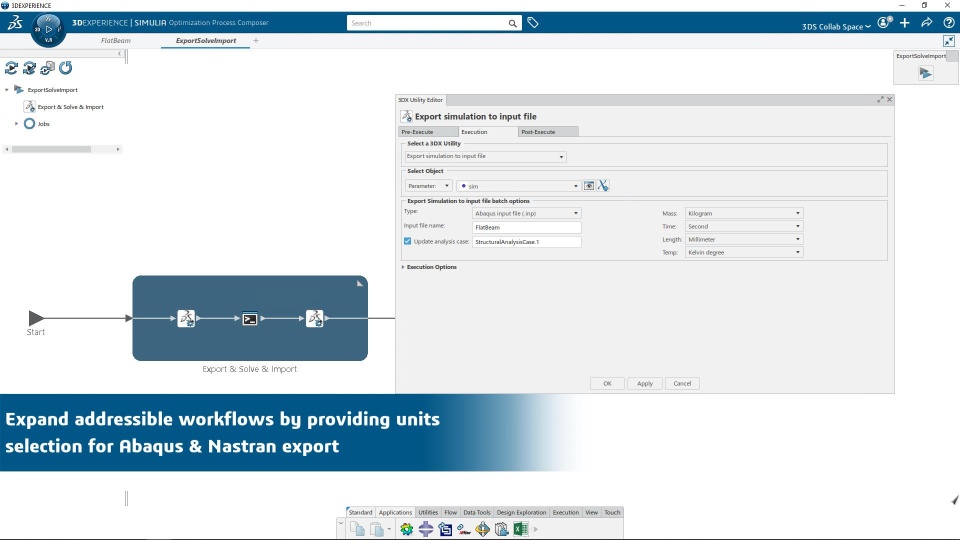Image resolution: width=960 pixels, height=540 pixels.
Task: Uncheck the Update analysis case checkbox
Action: click(x=407, y=241)
